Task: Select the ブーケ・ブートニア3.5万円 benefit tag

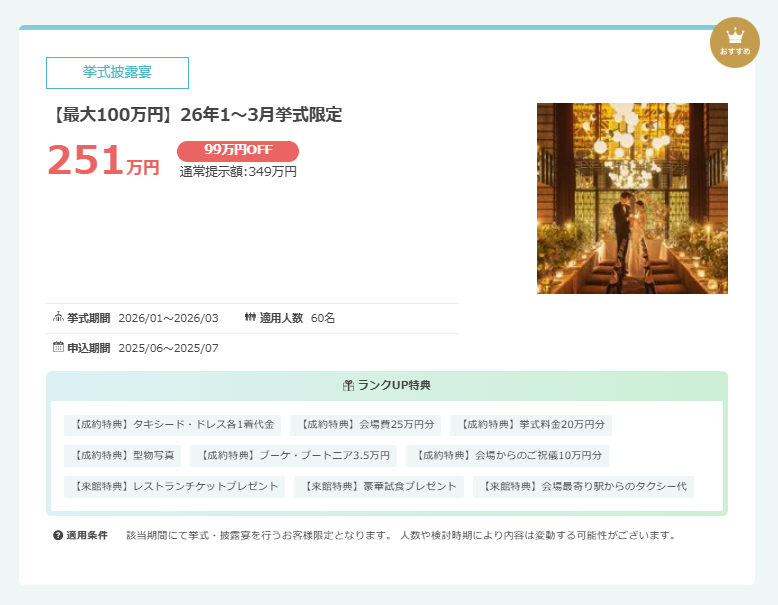Action: pyautogui.click(x=294, y=456)
